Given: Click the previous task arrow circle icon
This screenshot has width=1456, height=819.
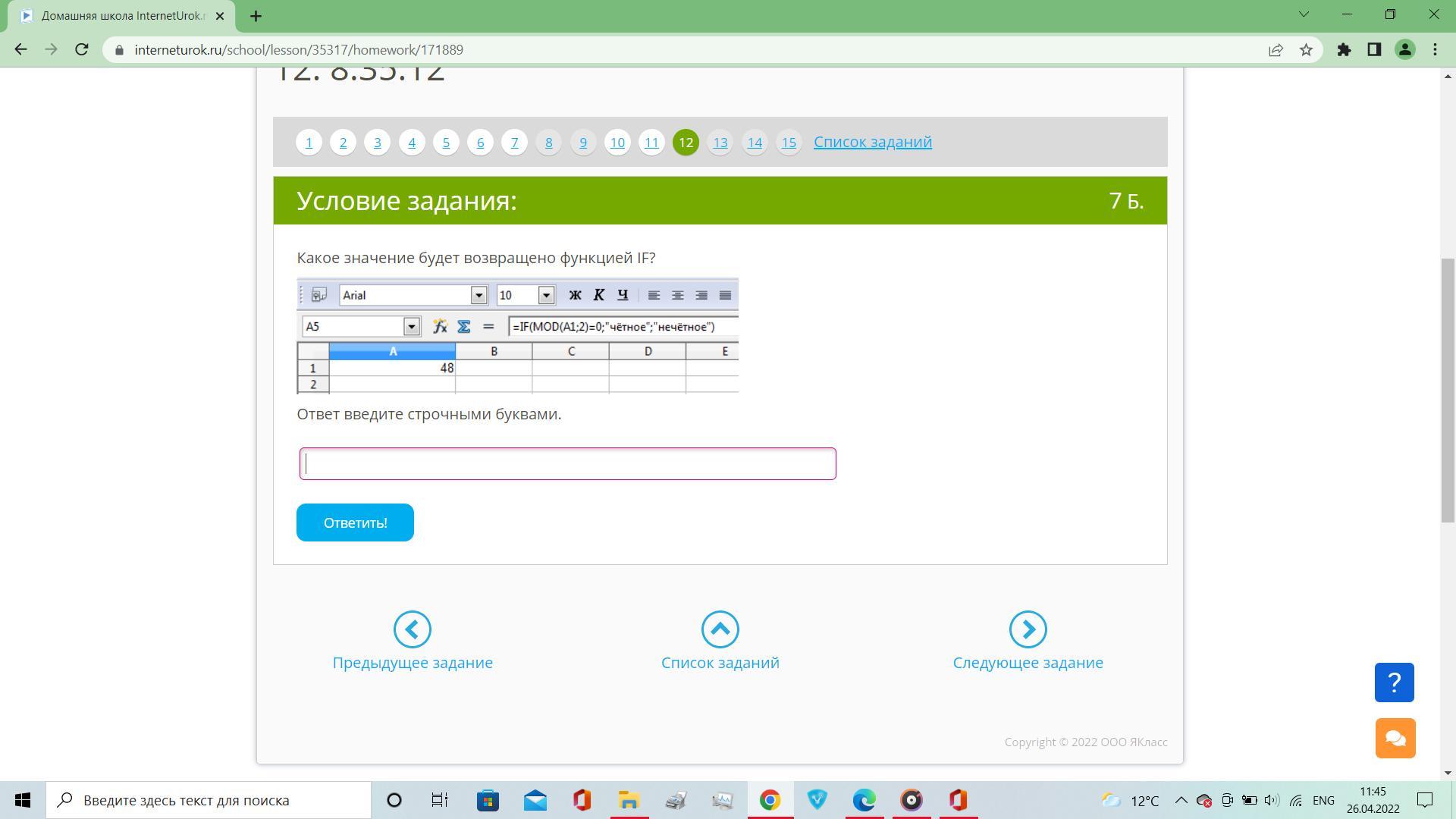Looking at the screenshot, I should (x=413, y=629).
